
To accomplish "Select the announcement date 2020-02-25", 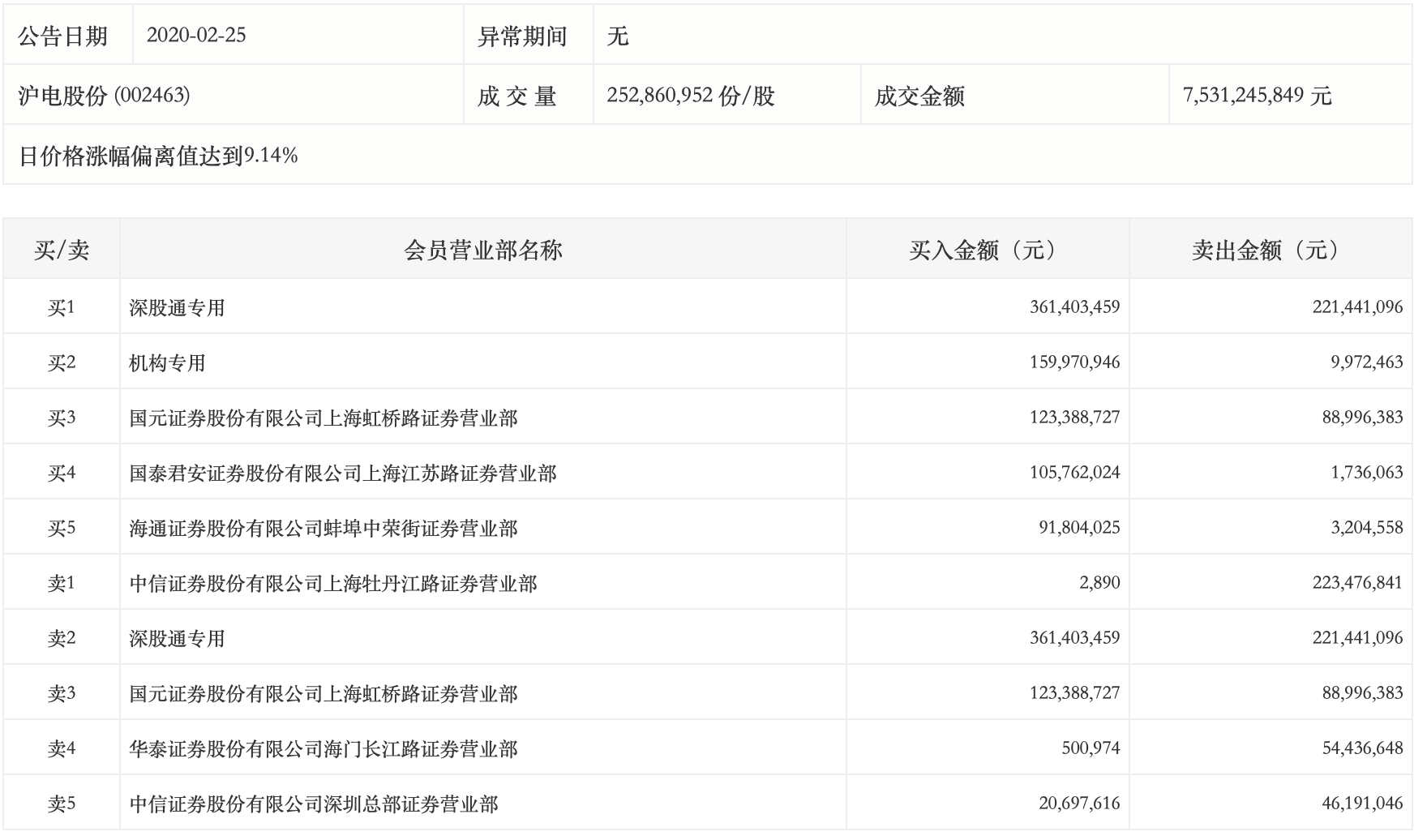I will pos(196,36).
